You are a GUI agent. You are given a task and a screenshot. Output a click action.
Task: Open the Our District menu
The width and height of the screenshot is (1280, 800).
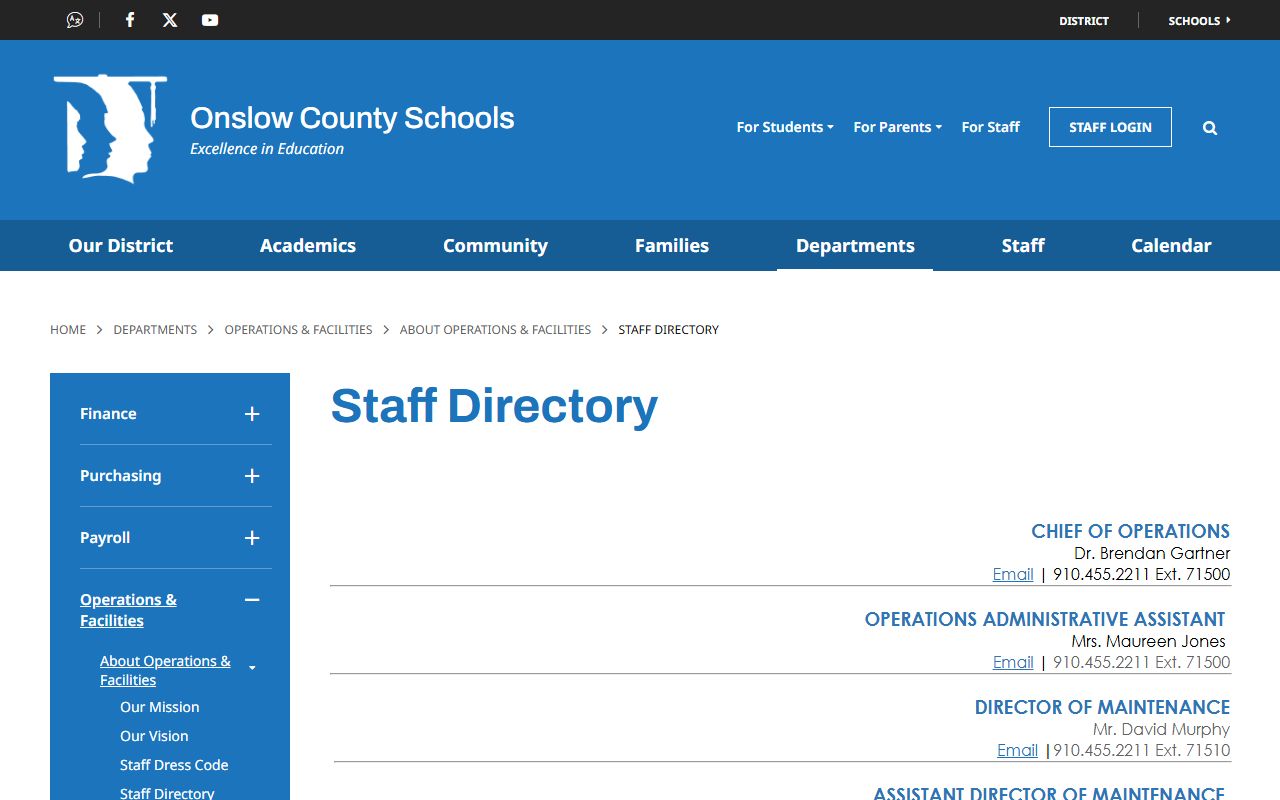[x=121, y=245]
